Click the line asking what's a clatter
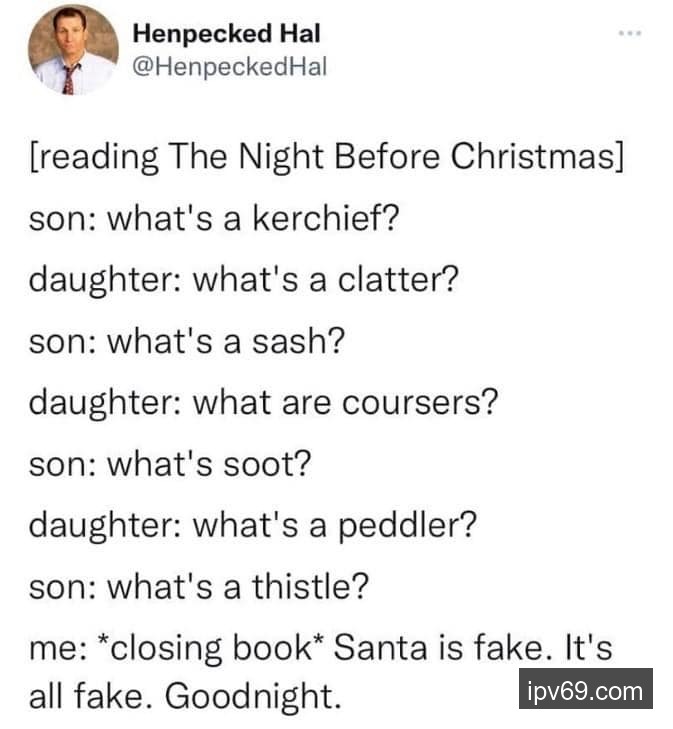The height and width of the screenshot is (729, 673). coord(243,279)
